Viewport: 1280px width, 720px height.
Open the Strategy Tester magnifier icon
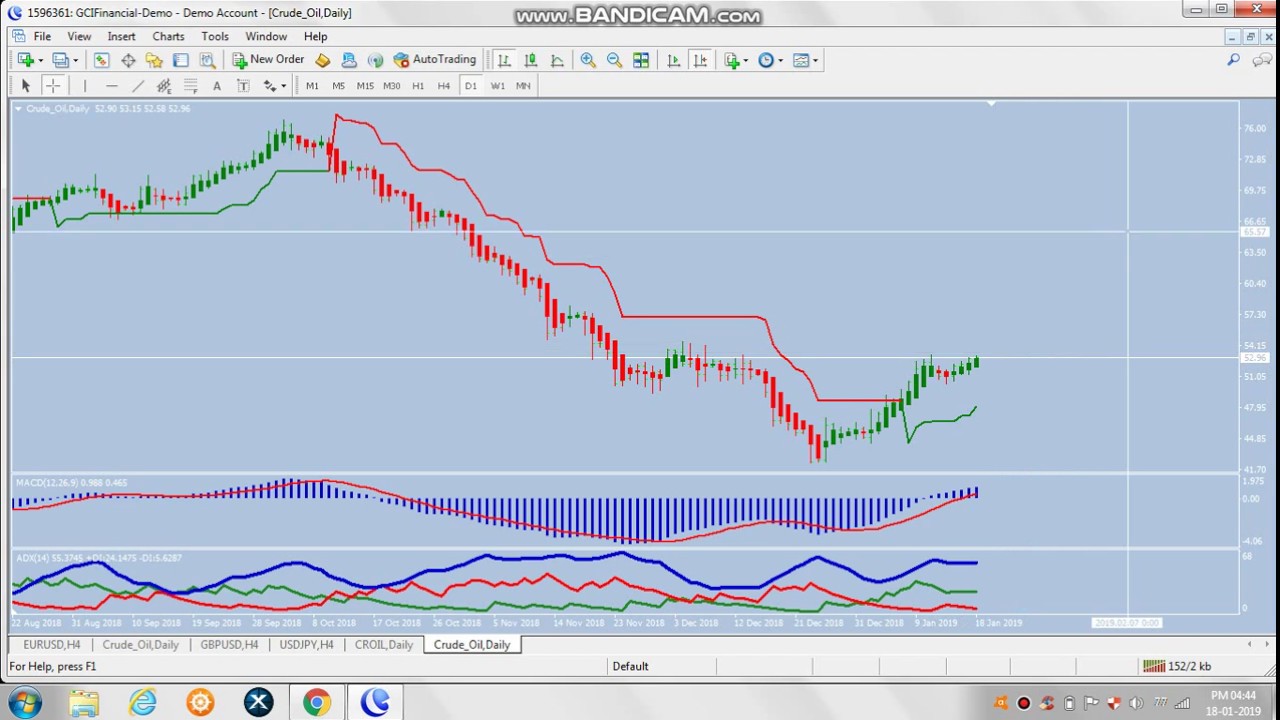(x=207, y=60)
